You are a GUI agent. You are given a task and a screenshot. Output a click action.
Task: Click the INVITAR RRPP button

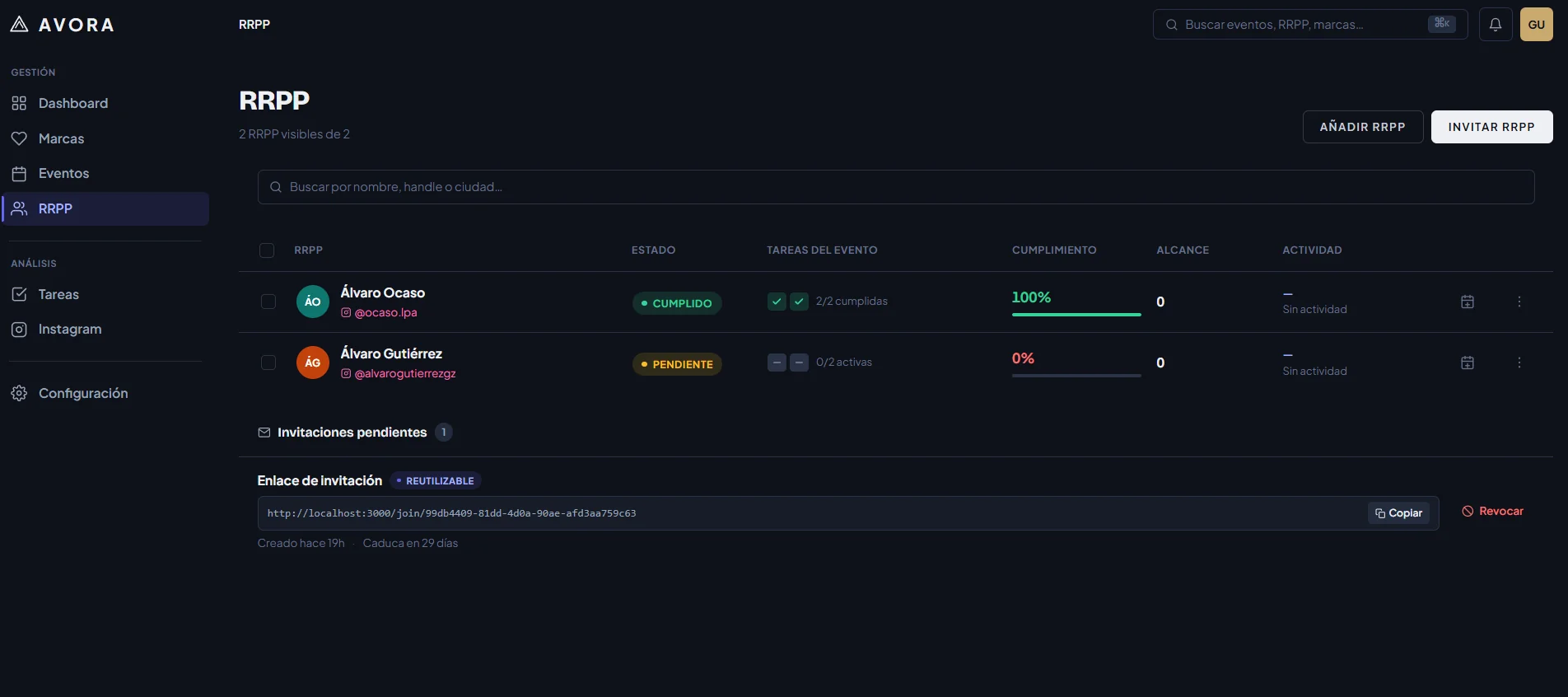click(x=1491, y=127)
